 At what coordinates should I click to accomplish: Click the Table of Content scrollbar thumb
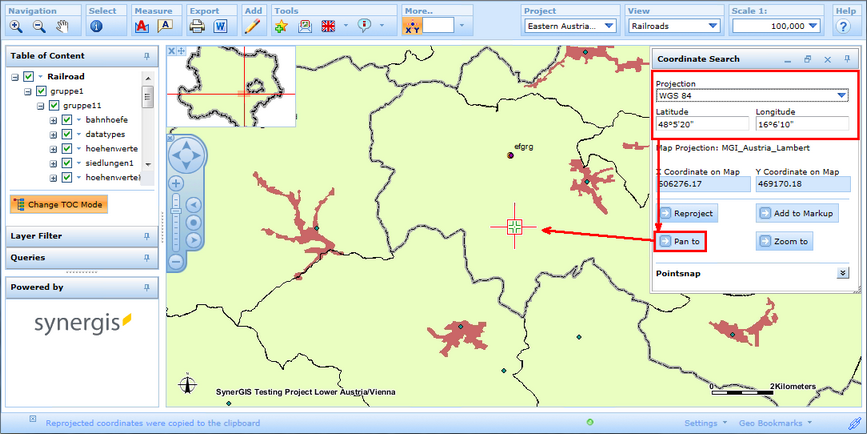[x=147, y=96]
